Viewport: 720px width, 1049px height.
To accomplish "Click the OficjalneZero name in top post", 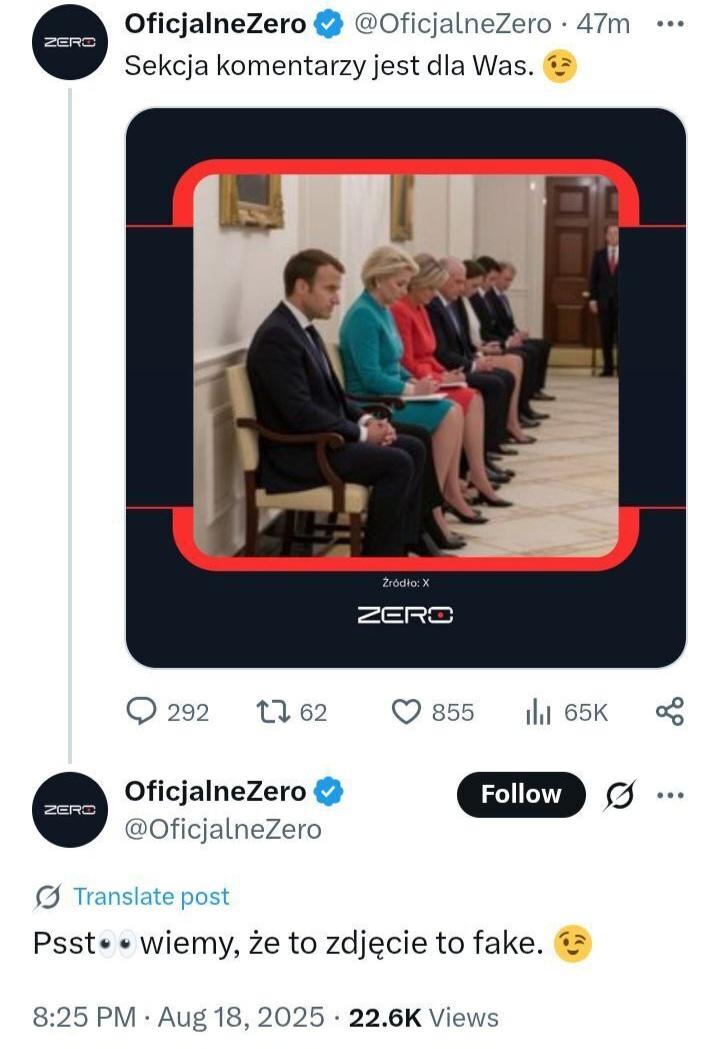I will click(x=215, y=24).
